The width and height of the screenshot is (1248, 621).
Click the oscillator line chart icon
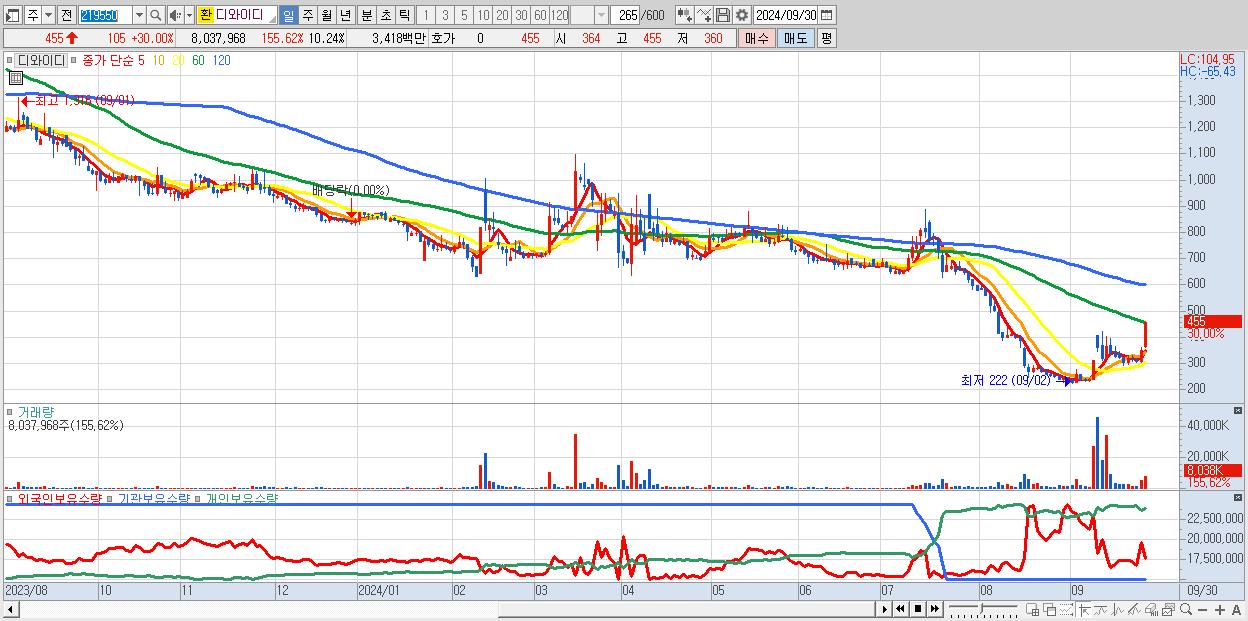[1118, 609]
